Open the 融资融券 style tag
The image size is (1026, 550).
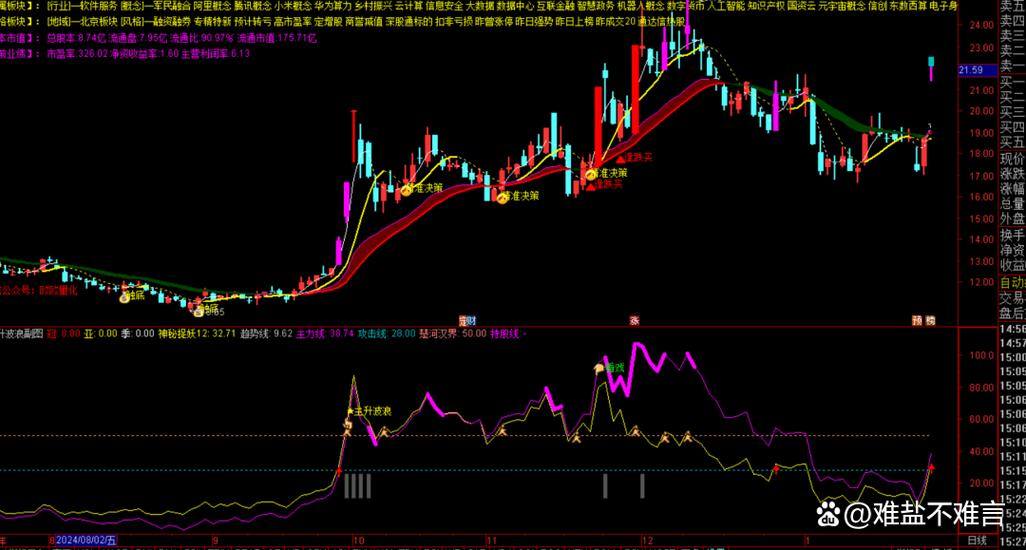[x=171, y=22]
